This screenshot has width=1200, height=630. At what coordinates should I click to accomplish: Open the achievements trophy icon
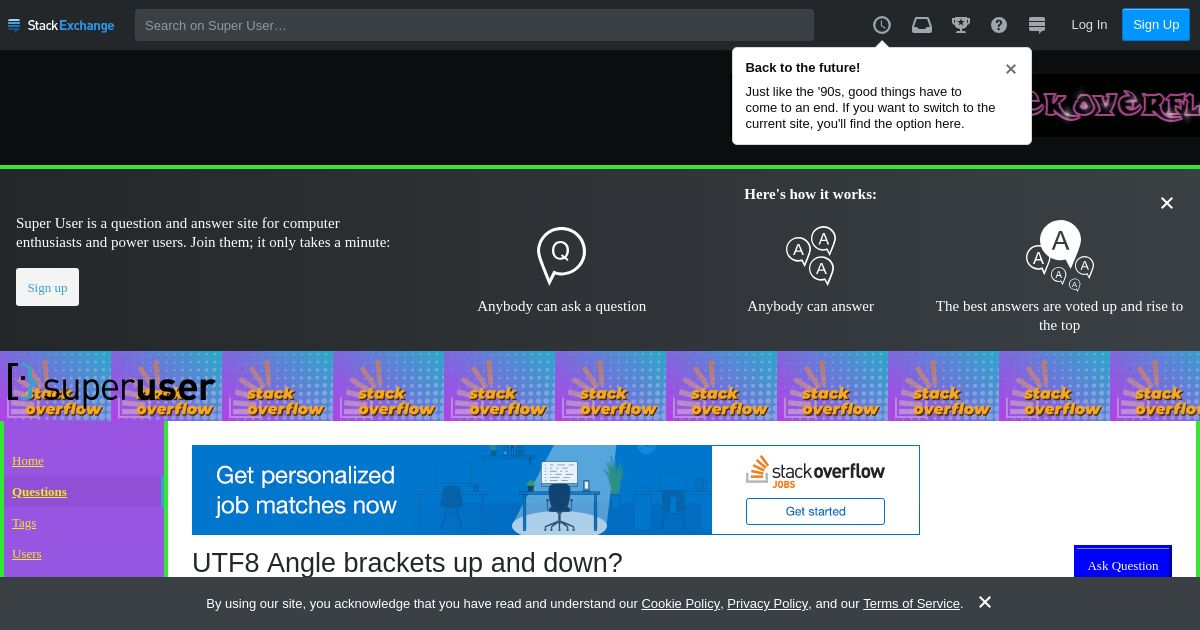click(x=961, y=25)
